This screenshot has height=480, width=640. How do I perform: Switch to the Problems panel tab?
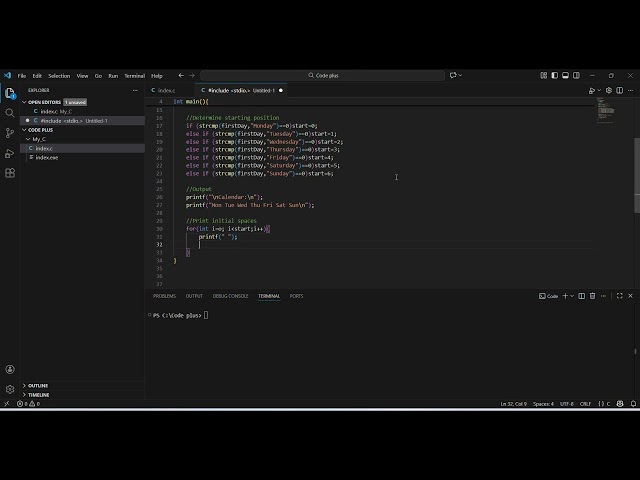(x=164, y=296)
